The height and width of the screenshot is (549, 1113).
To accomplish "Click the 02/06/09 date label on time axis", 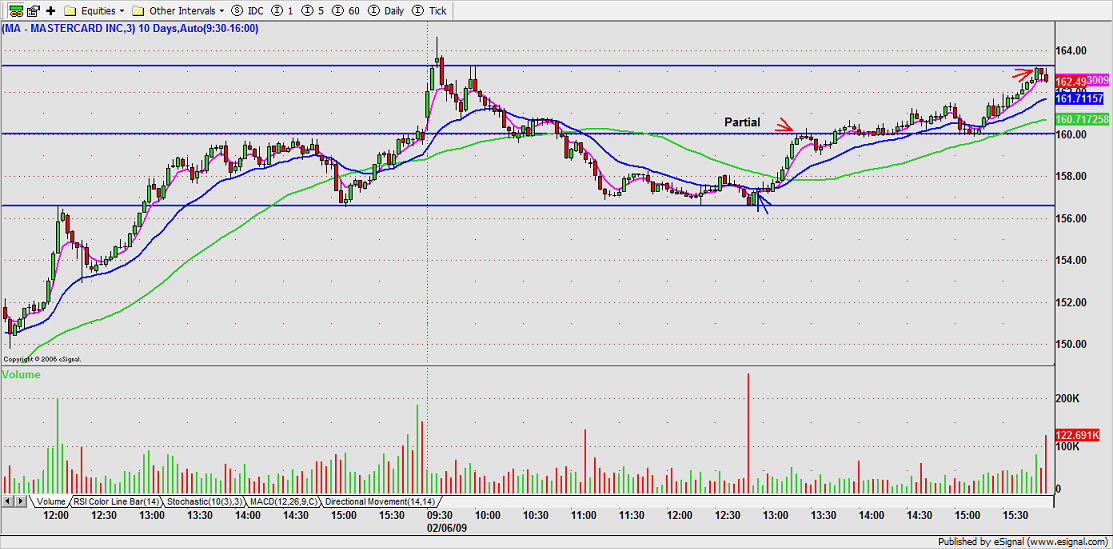I will coord(446,528).
